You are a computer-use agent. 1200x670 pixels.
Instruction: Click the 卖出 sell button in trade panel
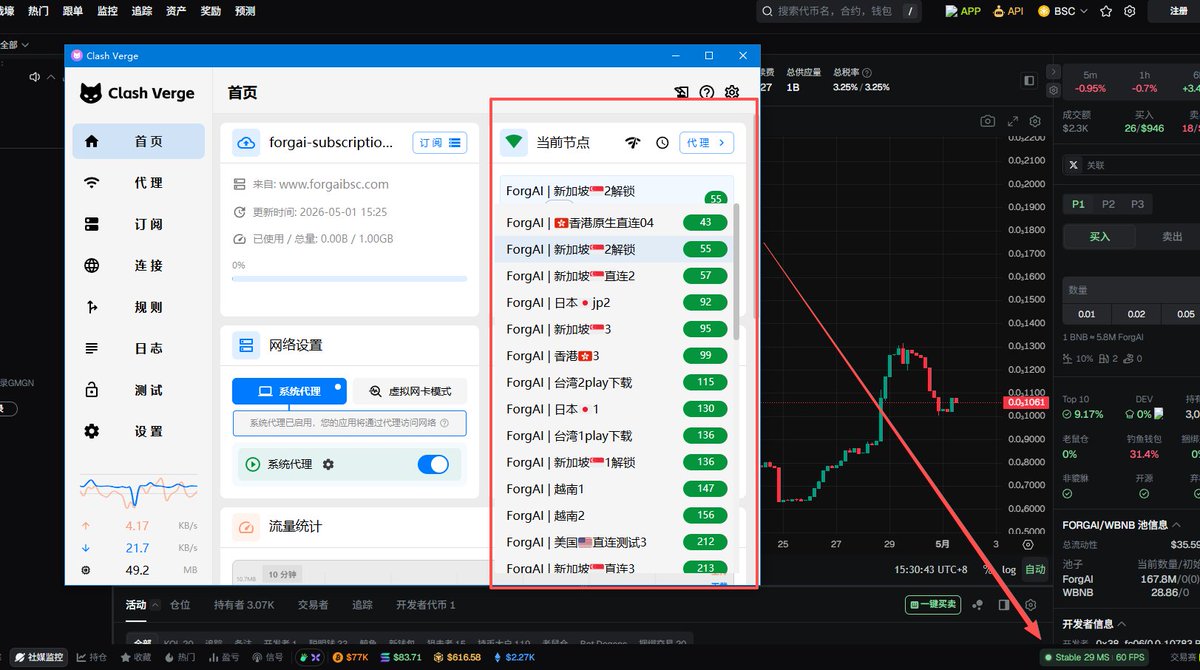click(x=1172, y=237)
